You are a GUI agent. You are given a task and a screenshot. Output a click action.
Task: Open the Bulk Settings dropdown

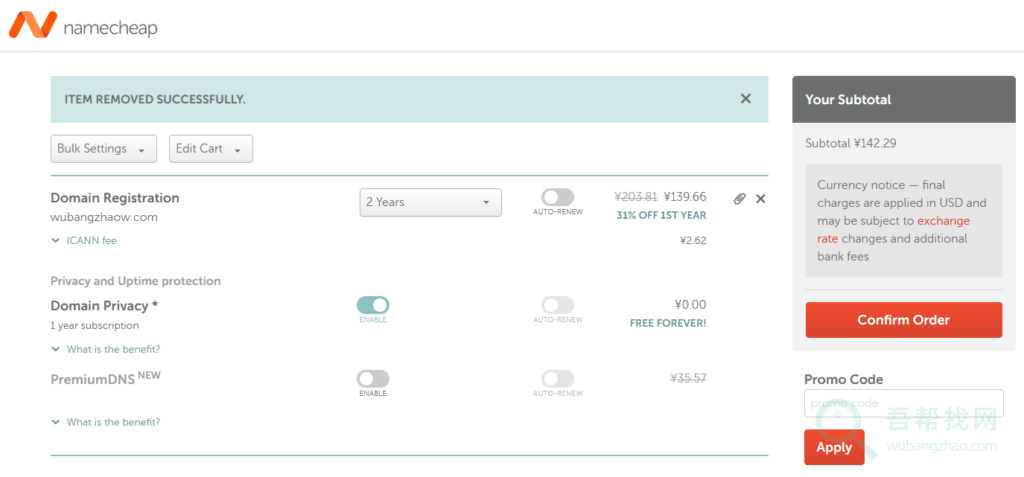click(104, 149)
